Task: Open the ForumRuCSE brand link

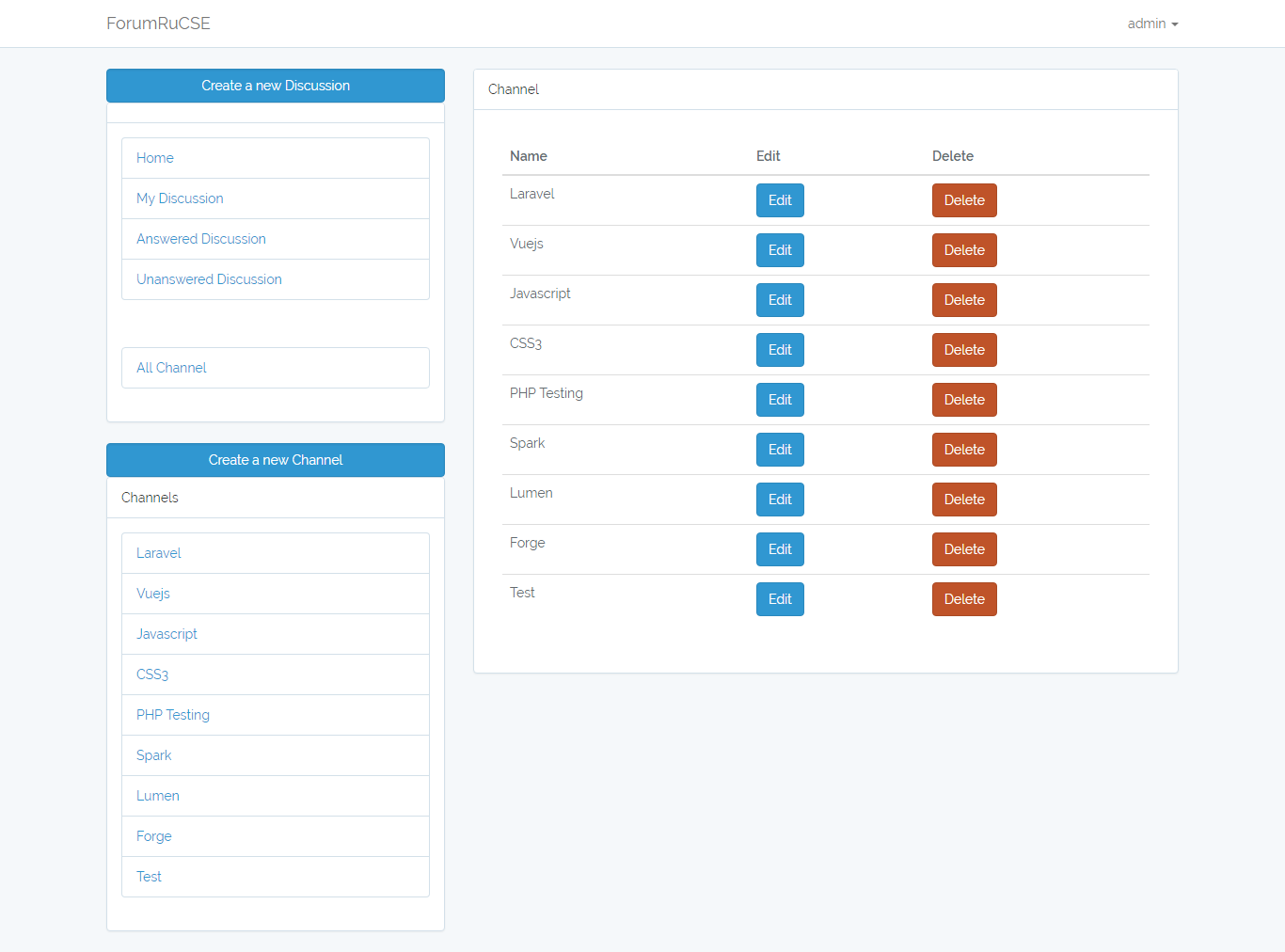Action: click(158, 24)
